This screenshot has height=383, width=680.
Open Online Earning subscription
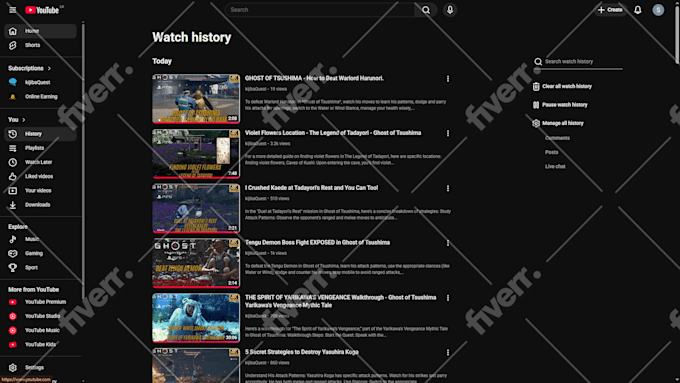[x=40, y=97]
